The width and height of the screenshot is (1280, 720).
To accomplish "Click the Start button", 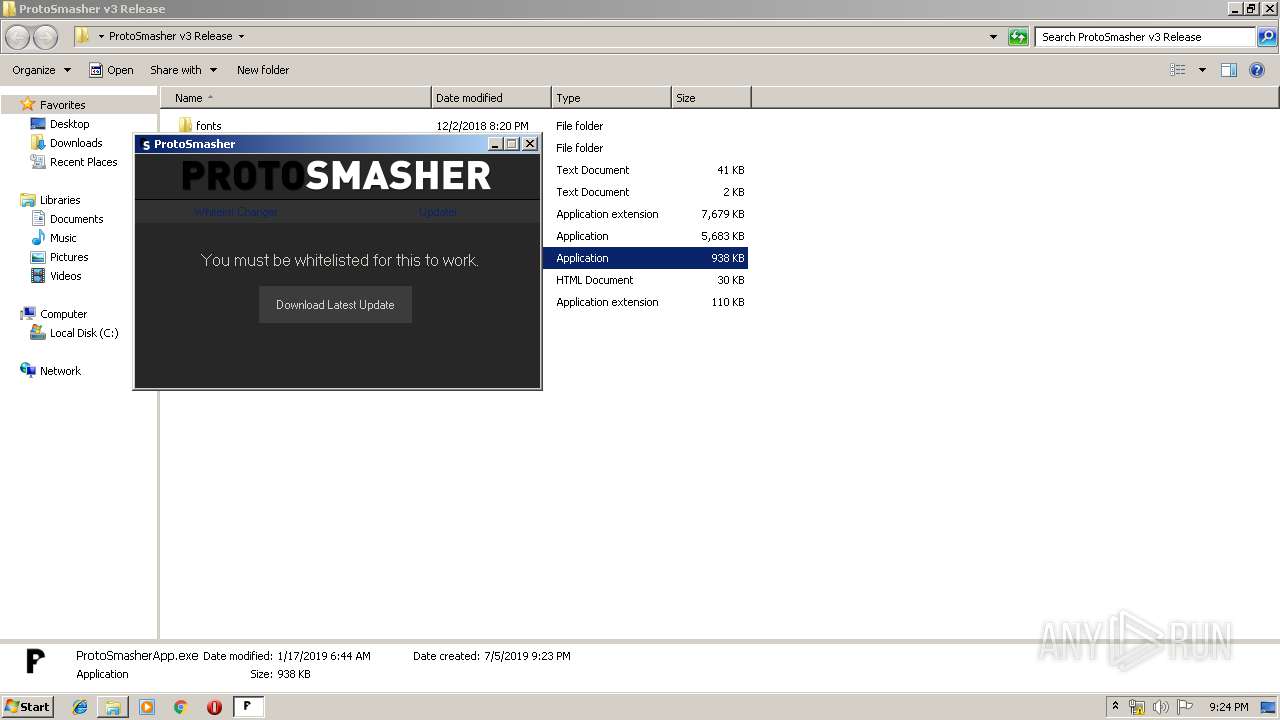I will tap(27, 707).
